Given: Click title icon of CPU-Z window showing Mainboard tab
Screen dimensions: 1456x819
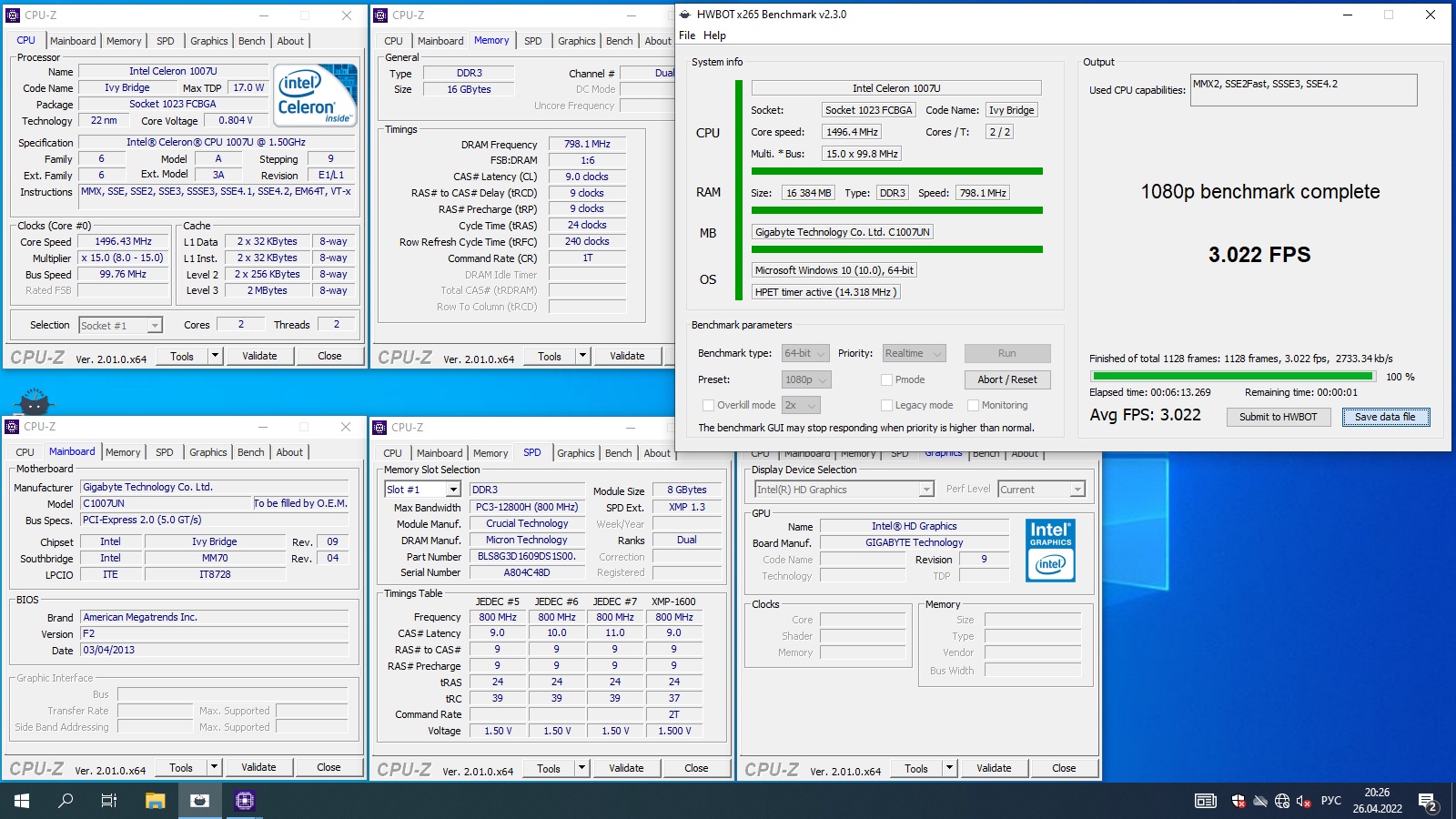Looking at the screenshot, I should [x=13, y=426].
